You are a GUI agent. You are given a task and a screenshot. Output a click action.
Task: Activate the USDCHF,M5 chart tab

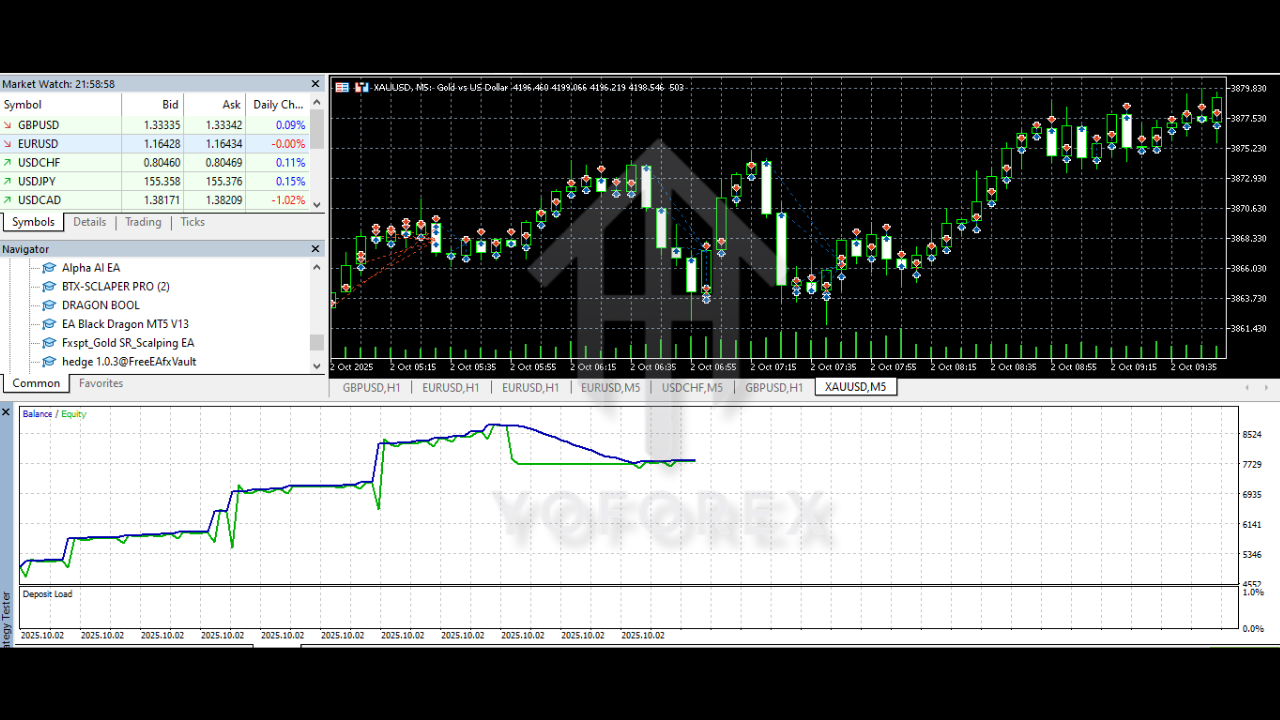tap(694, 387)
